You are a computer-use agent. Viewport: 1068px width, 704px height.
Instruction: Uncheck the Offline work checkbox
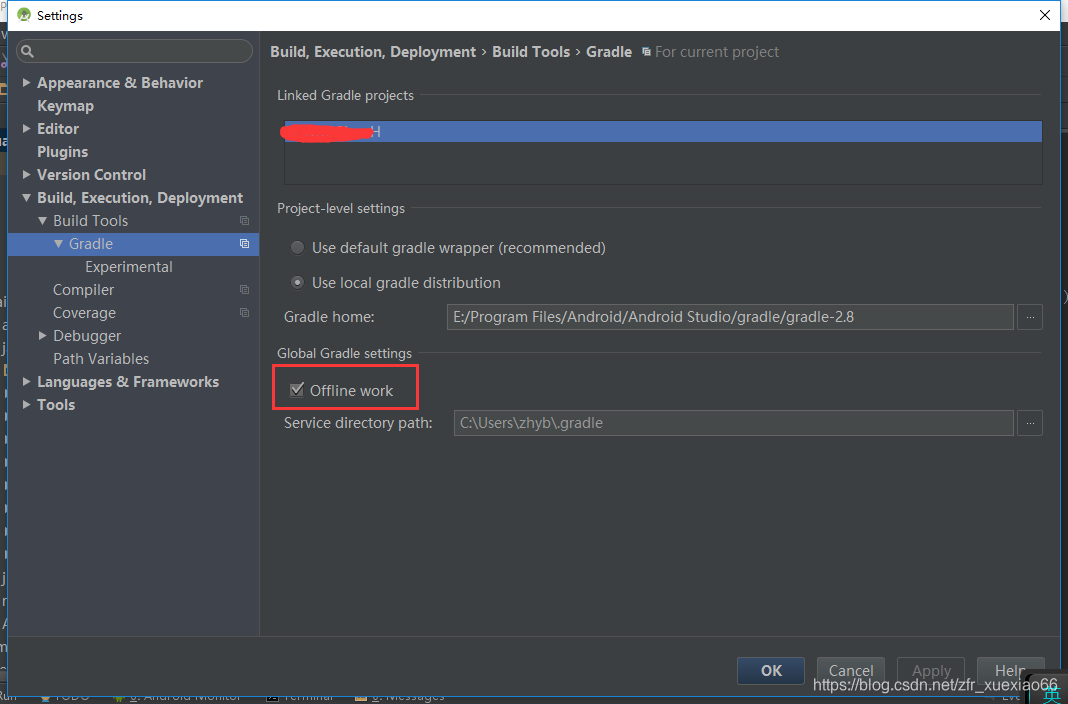(x=297, y=390)
